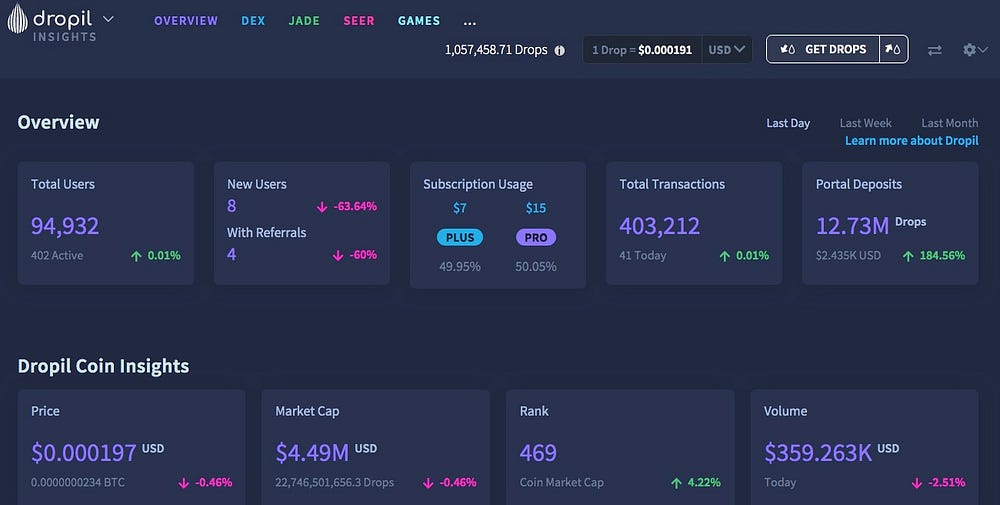
Task: Click the $2.435K USD text
Action: click(848, 255)
